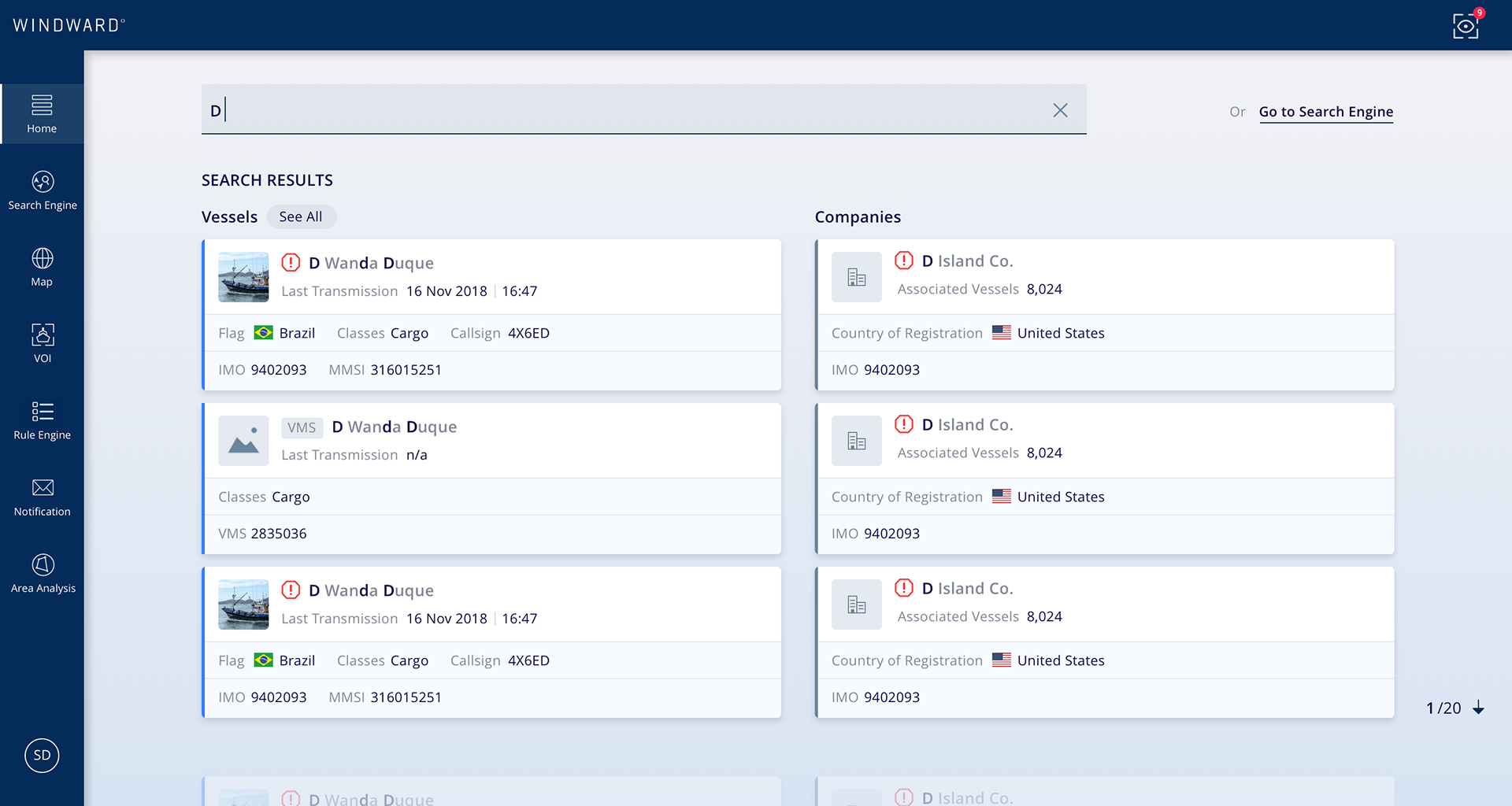Click United States flag on first company

1002,333
